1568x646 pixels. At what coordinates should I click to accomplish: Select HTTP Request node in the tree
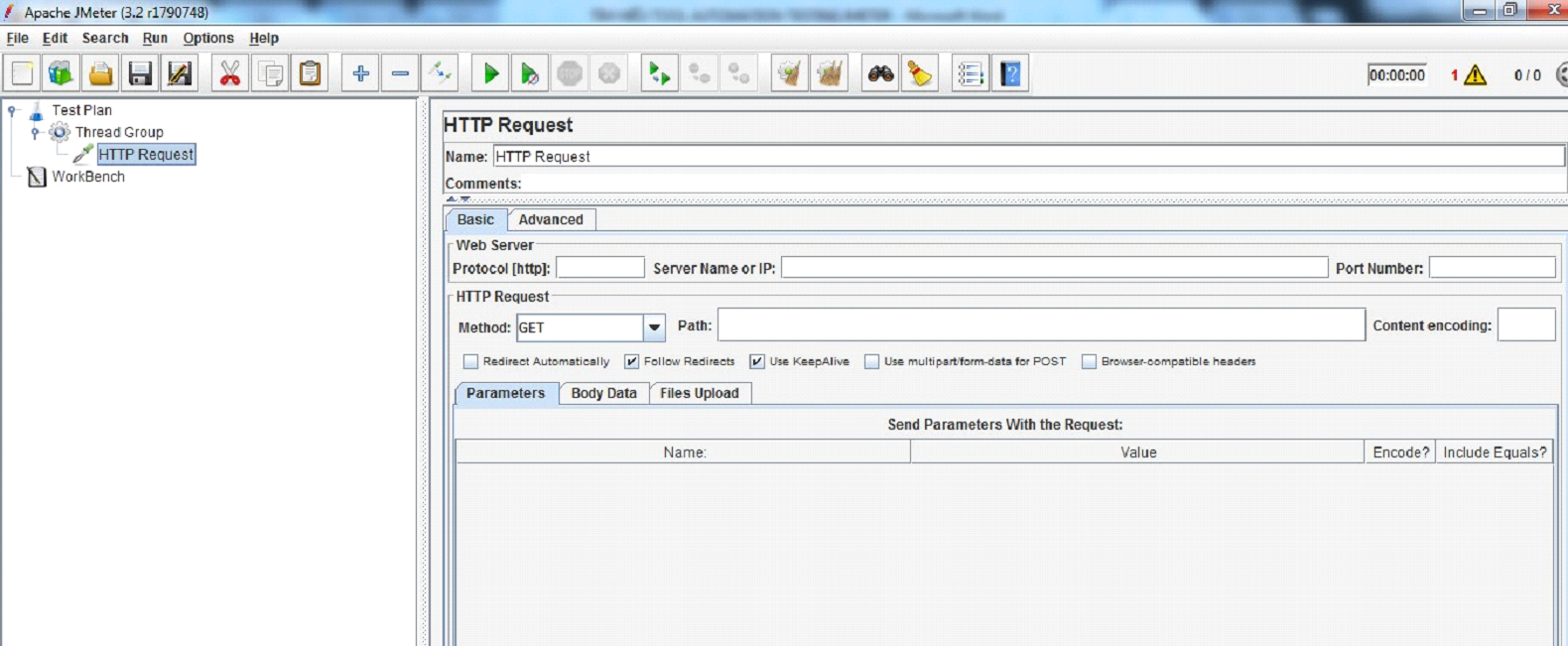(146, 155)
